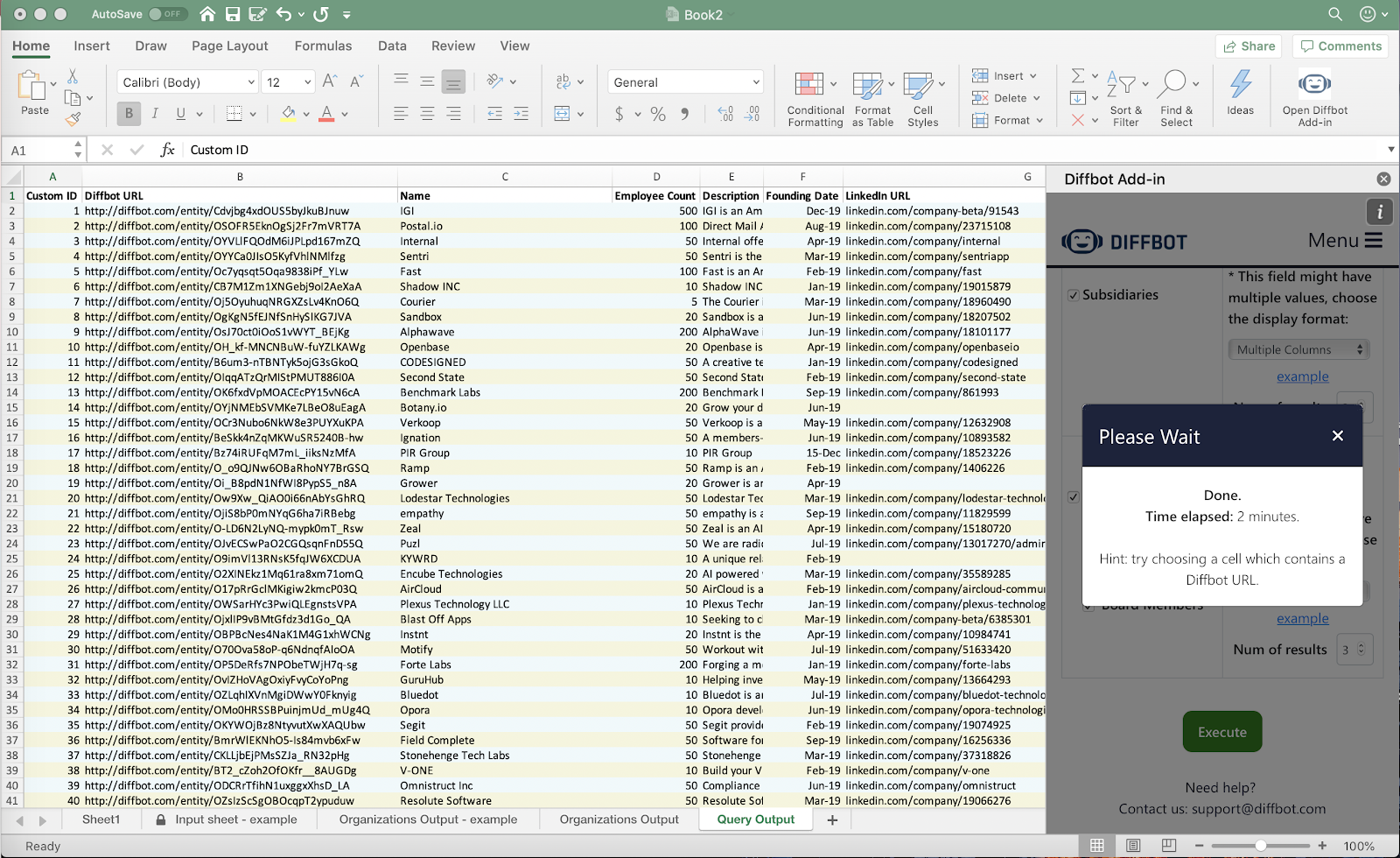Screen dimensions: 1400x858
Task: Select column header C
Action: tap(505, 177)
